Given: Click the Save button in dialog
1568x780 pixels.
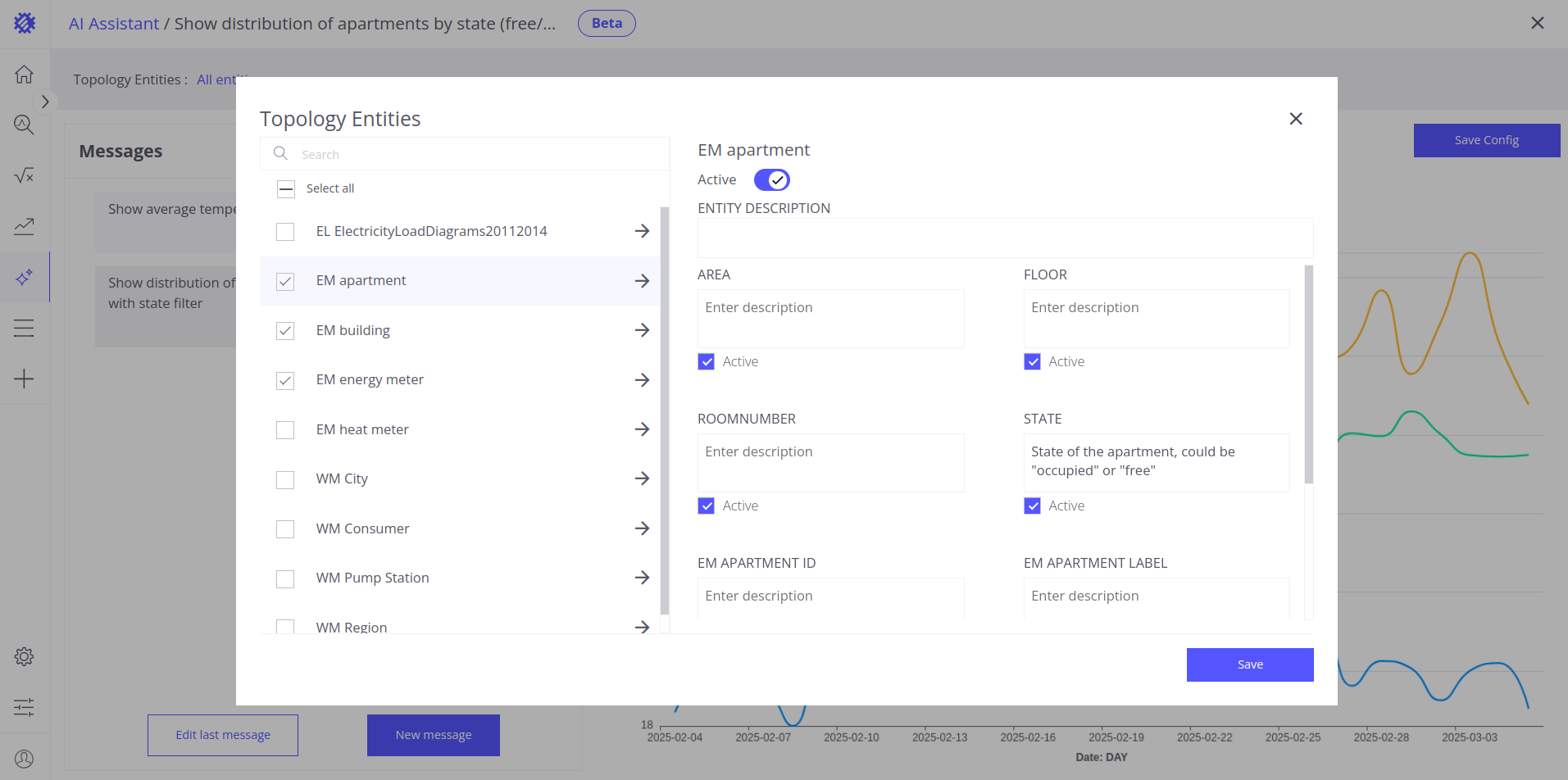Looking at the screenshot, I should 1249,664.
